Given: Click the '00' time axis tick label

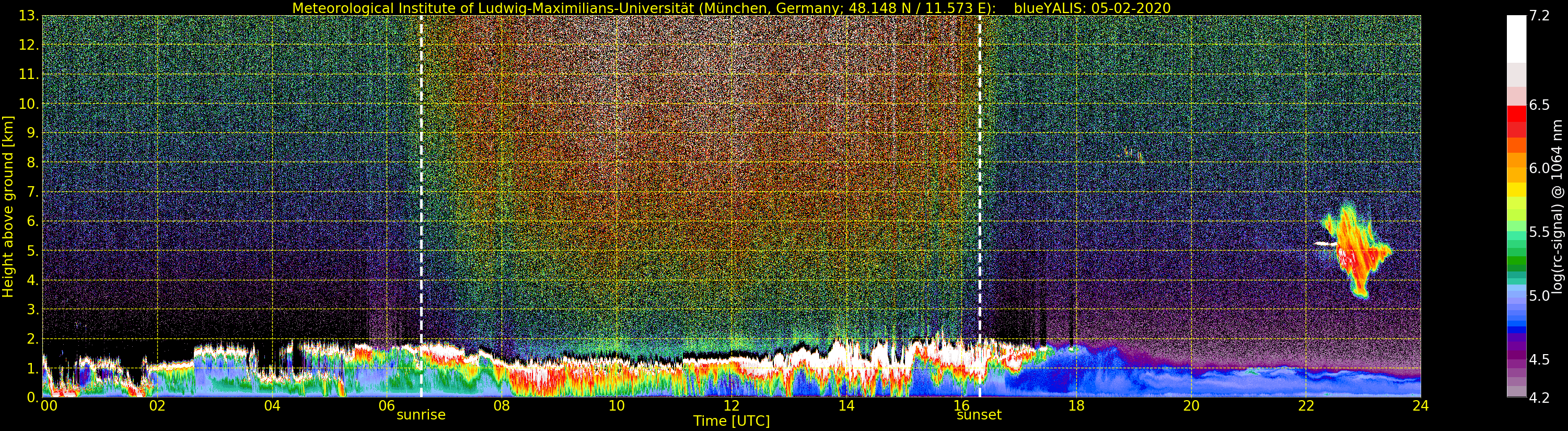Looking at the screenshot, I should [49, 405].
